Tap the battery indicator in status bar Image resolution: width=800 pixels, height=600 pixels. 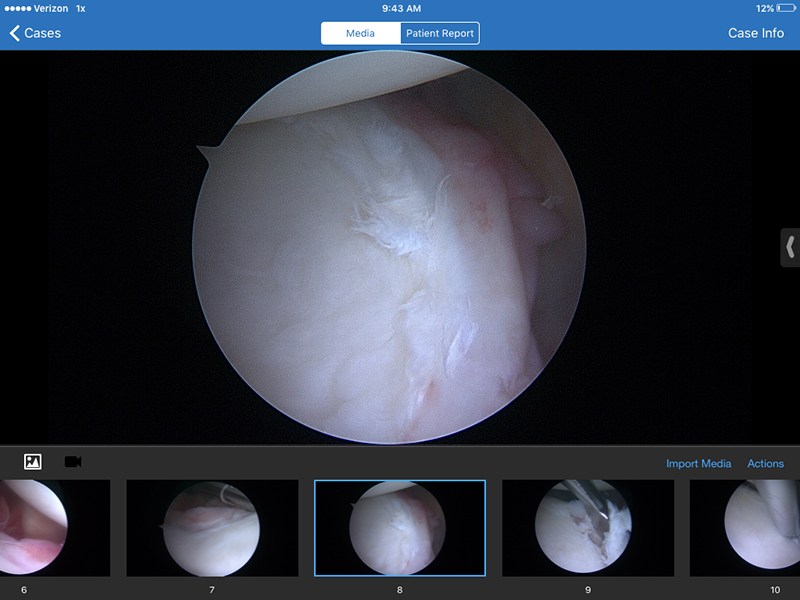(786, 8)
